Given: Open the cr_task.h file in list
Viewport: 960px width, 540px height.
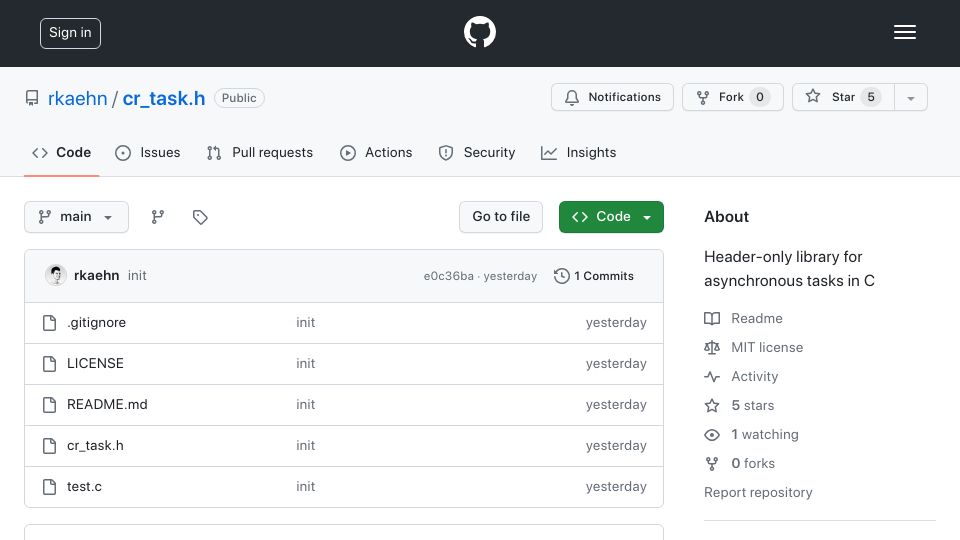Looking at the screenshot, I should (96, 446).
